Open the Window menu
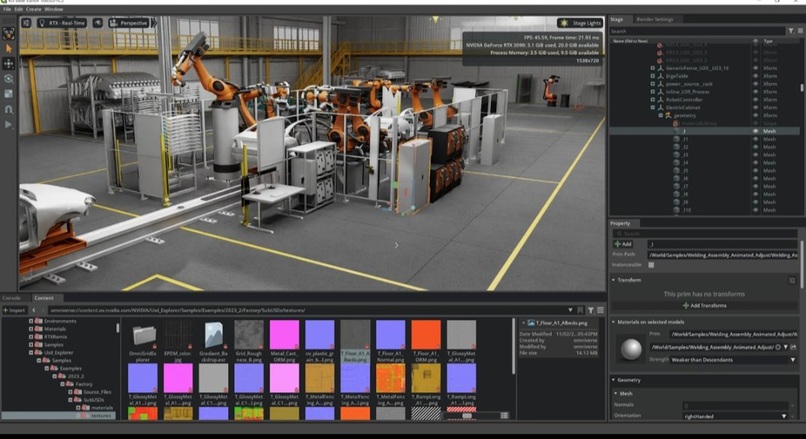 (53, 9)
